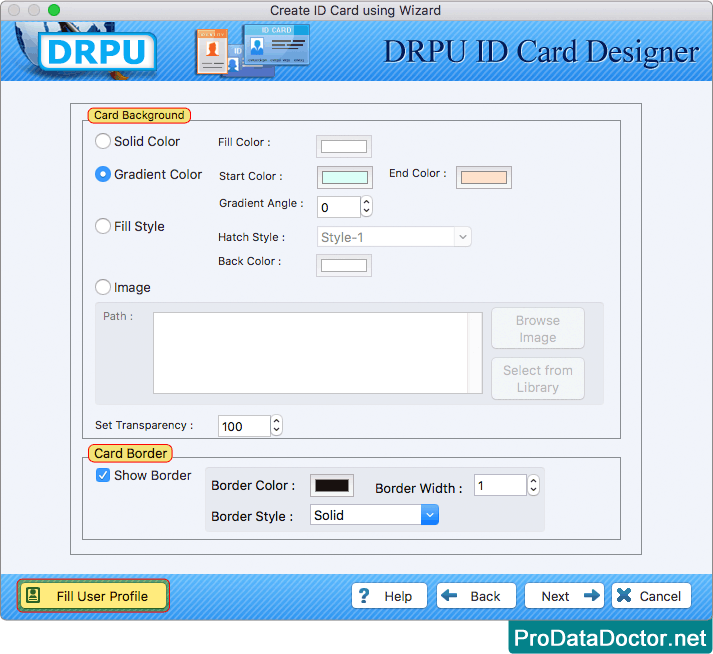This screenshot has width=713, height=654.
Task: Select the Solid Color radio button
Action: tap(103, 141)
